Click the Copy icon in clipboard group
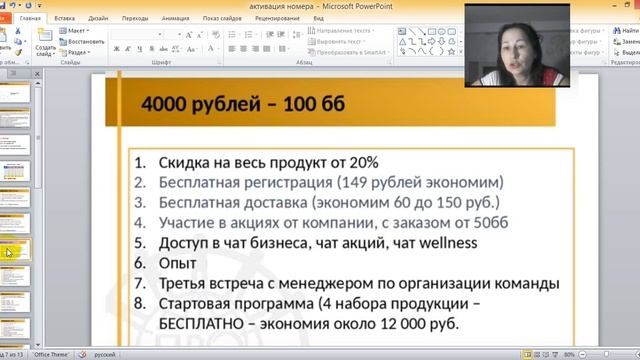This screenshot has width=640, height=360. coord(18,42)
